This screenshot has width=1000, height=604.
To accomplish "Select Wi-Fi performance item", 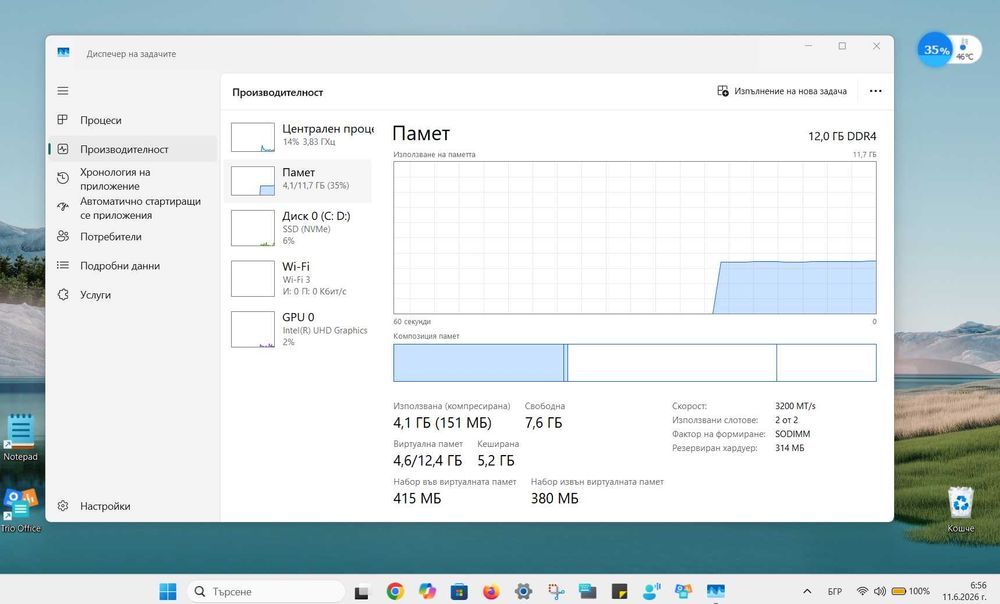I will (x=298, y=278).
